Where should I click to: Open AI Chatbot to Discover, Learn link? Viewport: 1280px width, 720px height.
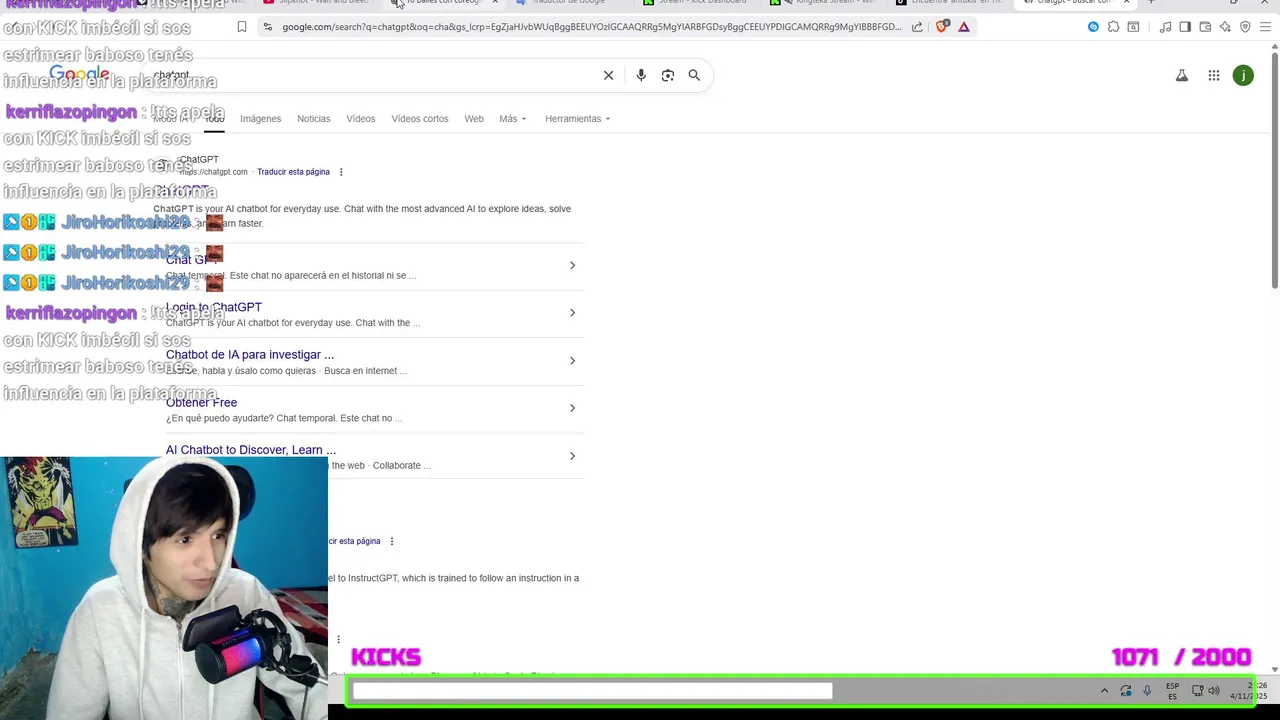251,450
